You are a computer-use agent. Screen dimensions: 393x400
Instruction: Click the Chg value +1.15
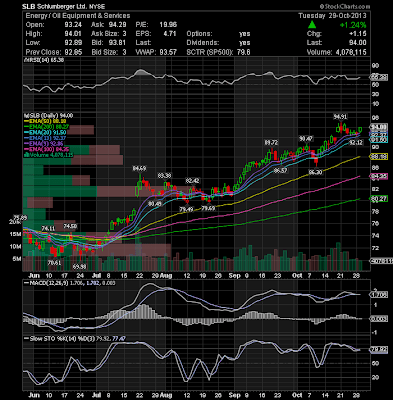(358, 34)
